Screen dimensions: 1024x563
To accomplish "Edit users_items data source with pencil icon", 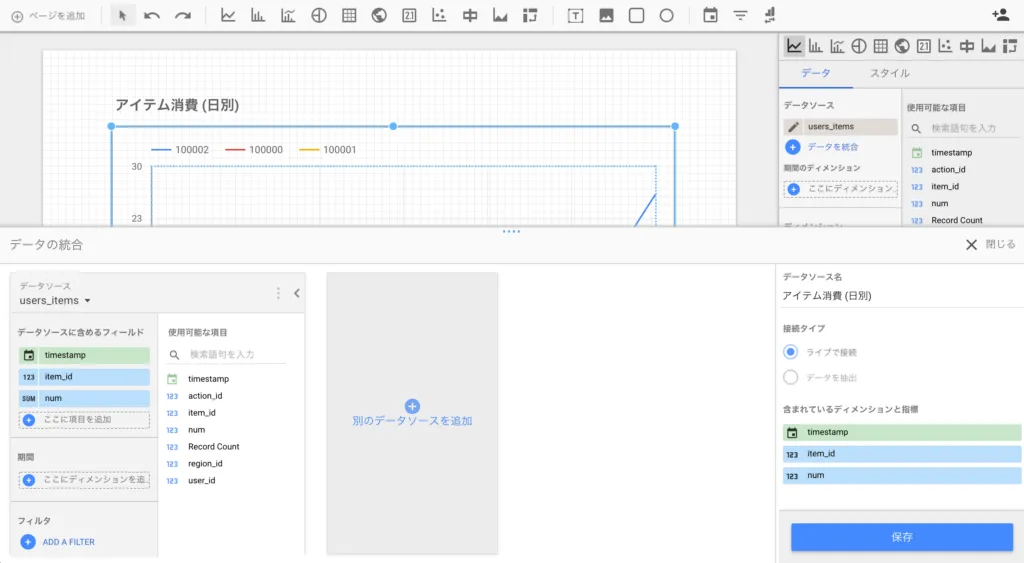I will pos(793,127).
